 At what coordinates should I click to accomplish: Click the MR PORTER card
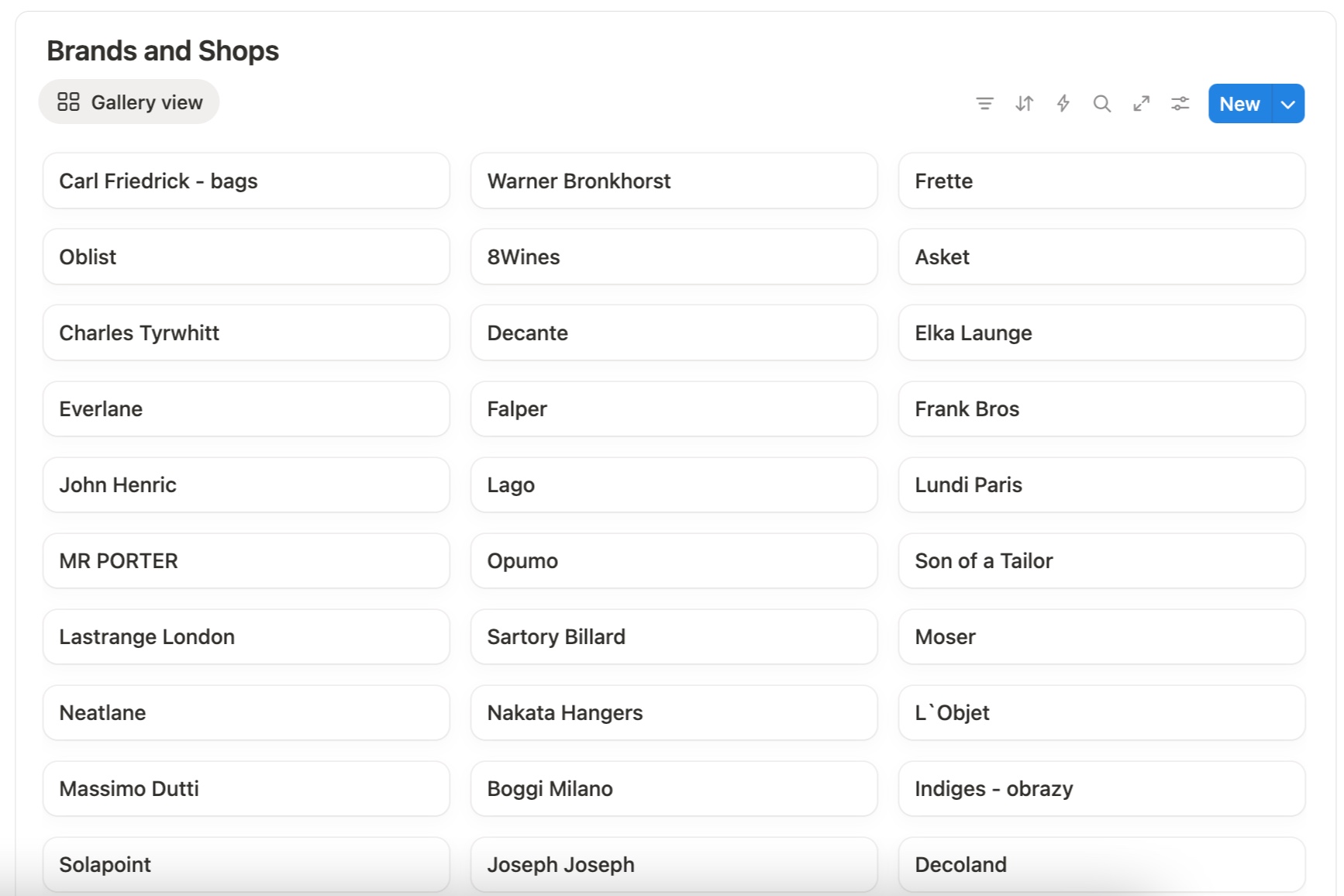pyautogui.click(x=246, y=560)
